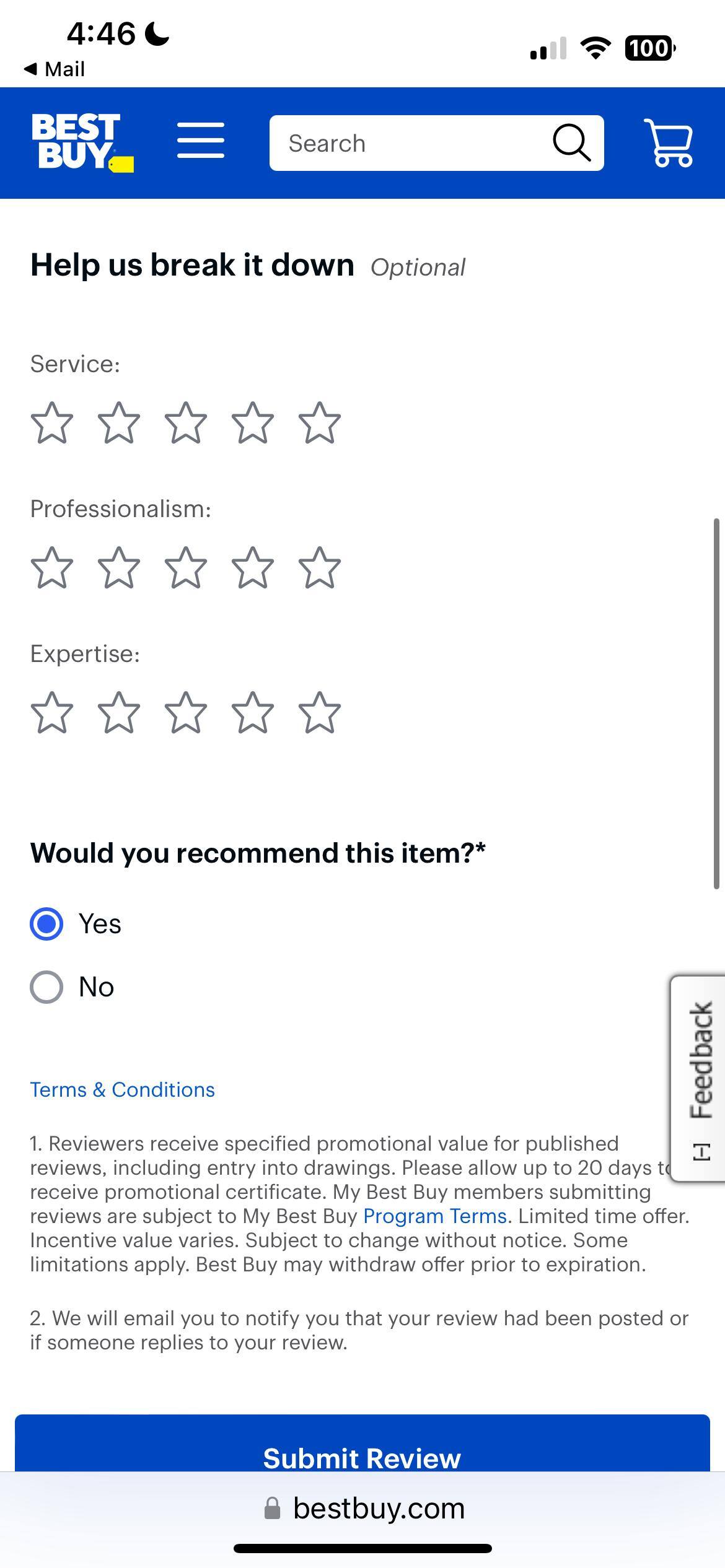Submit the review
The width and height of the screenshot is (725, 1568).
362,1457
